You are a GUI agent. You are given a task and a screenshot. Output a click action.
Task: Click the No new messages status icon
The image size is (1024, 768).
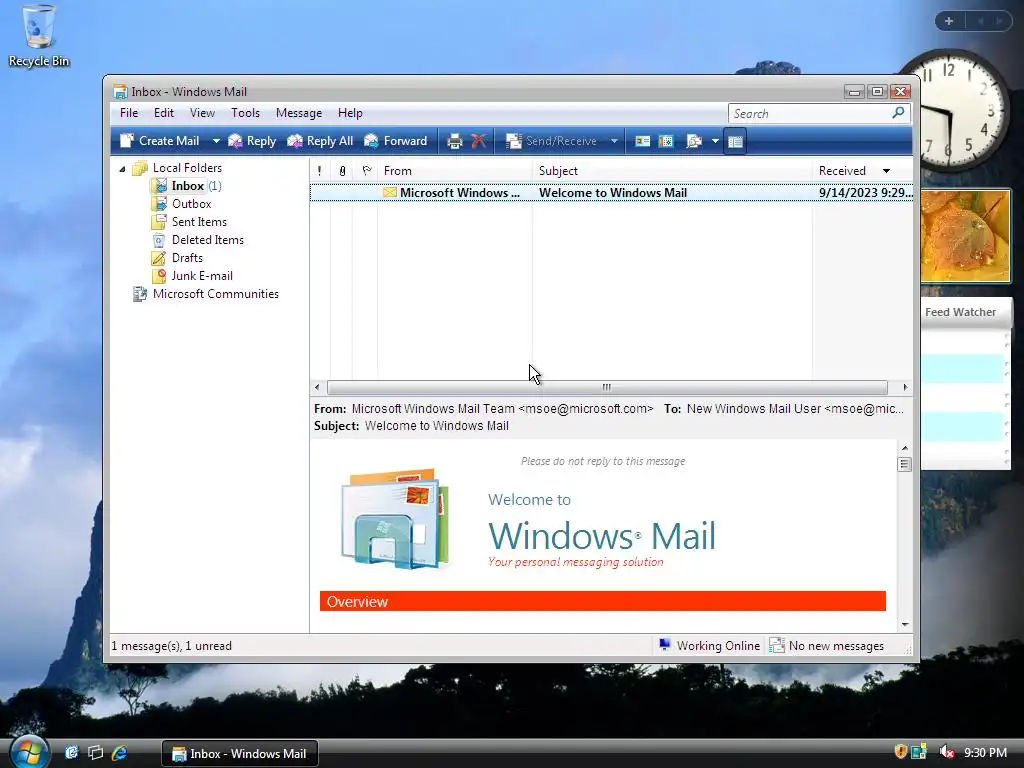click(x=776, y=646)
